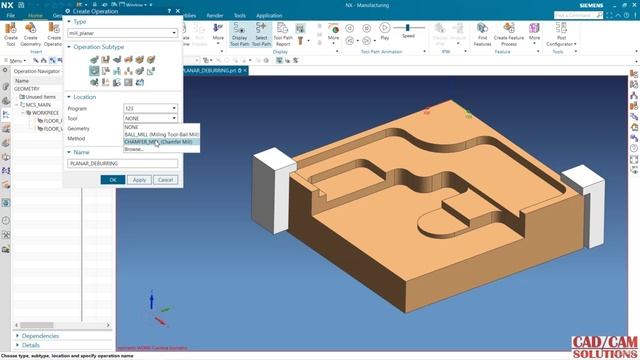
Task: Click top icon in right-side vertical toolbar
Action: point(633,74)
